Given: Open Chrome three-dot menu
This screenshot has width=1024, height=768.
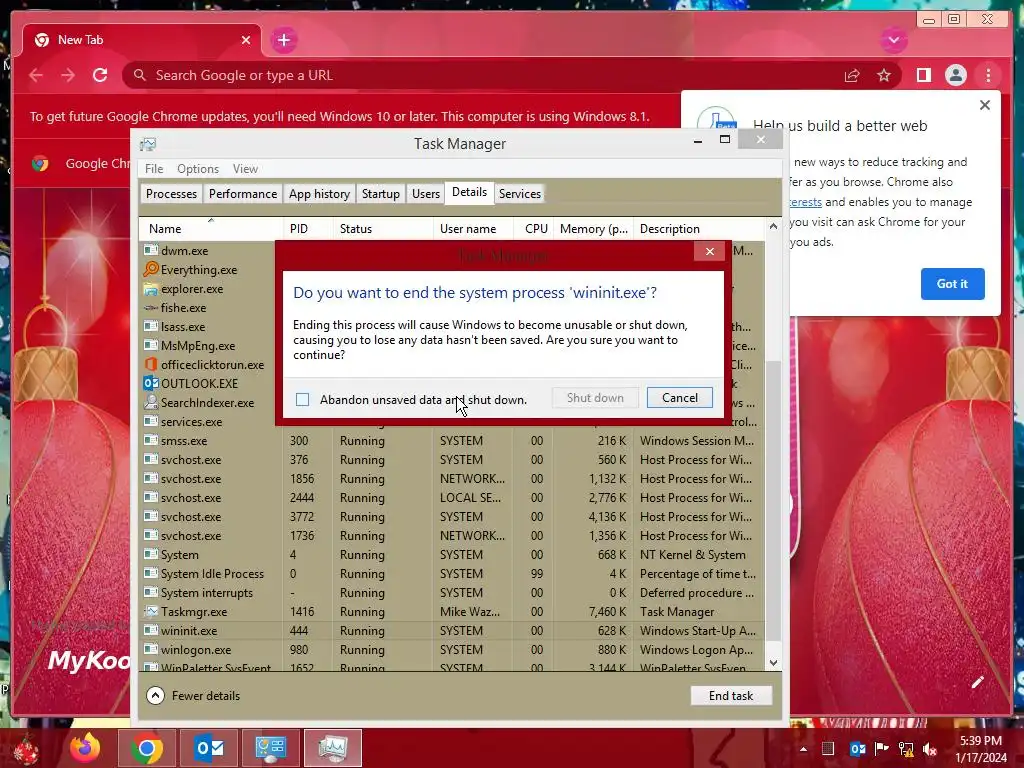Looking at the screenshot, I should click(988, 75).
